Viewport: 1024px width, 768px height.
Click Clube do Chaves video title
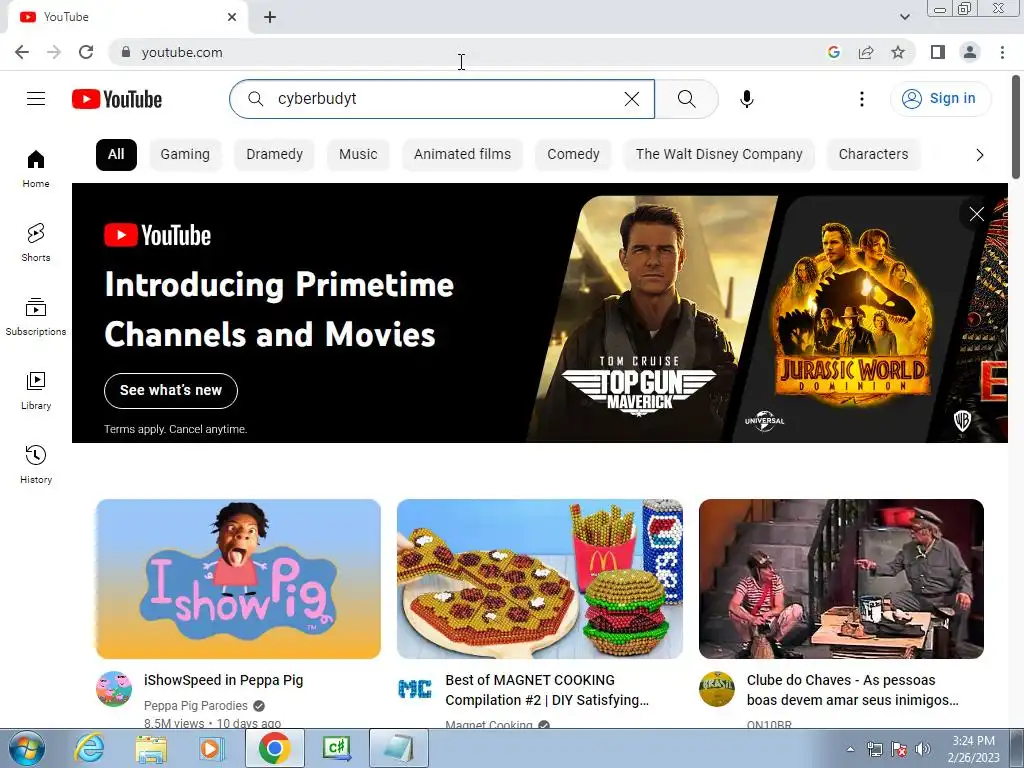tap(852, 690)
